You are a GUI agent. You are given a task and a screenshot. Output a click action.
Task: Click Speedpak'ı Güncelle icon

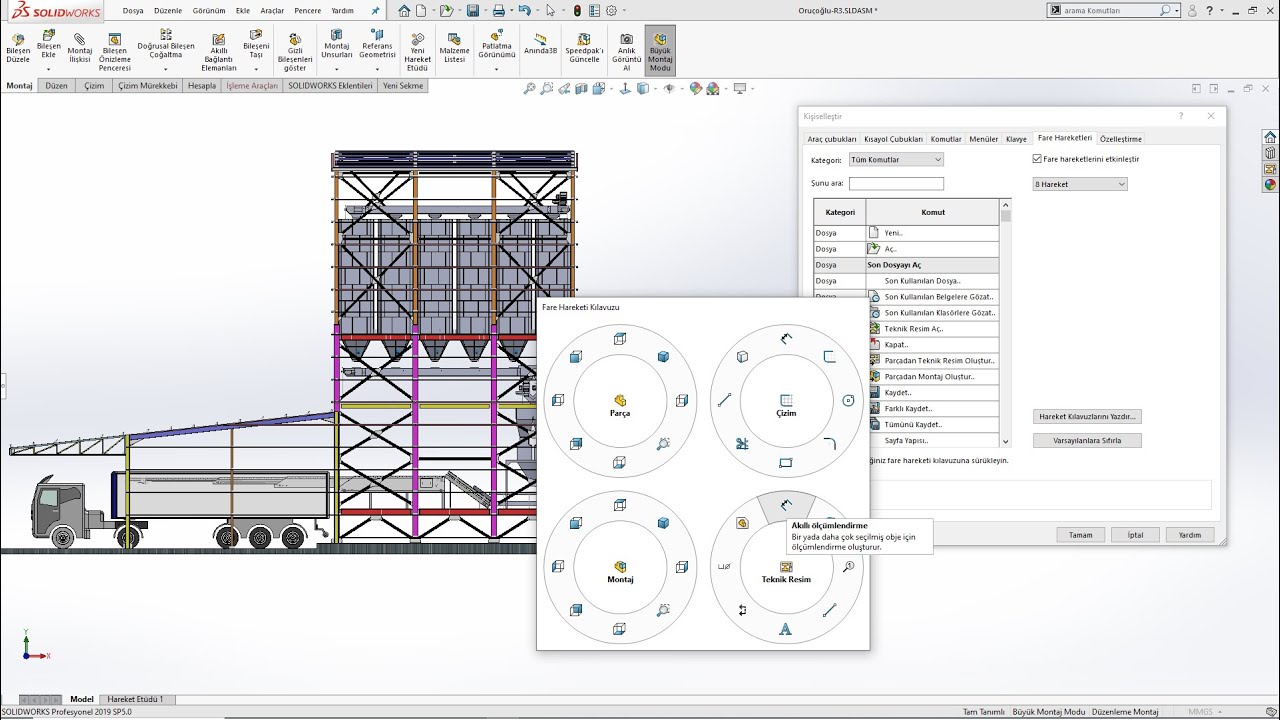click(x=584, y=38)
